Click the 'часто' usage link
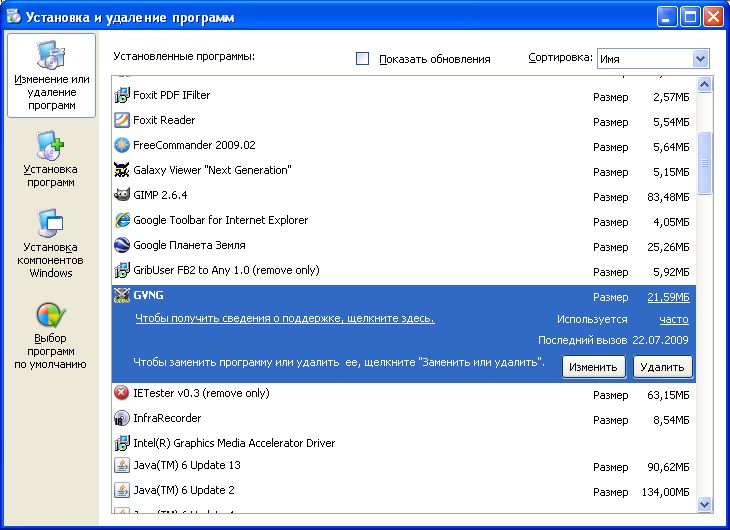This screenshot has height=530, width=730. point(674,319)
